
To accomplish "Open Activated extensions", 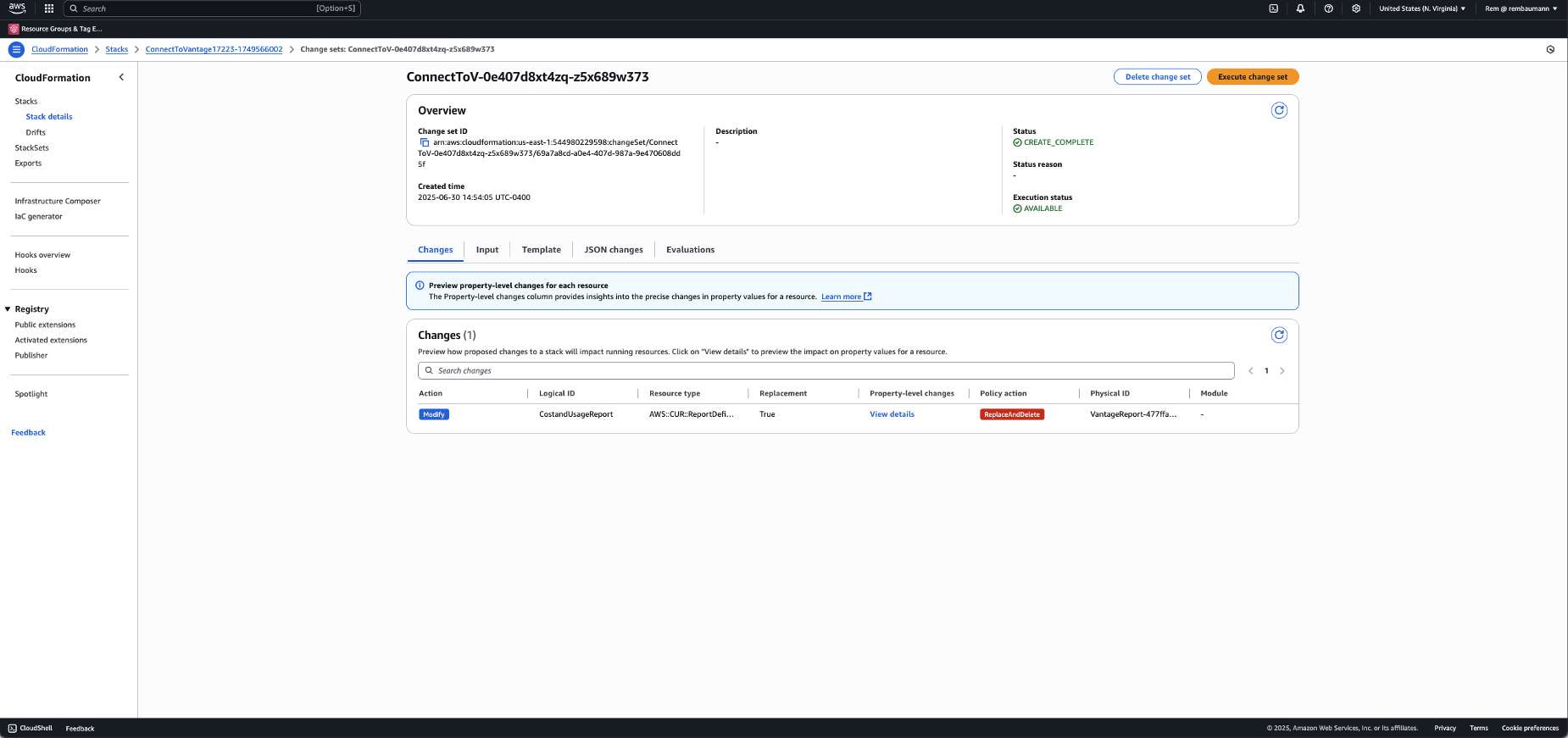I will tap(51, 341).
